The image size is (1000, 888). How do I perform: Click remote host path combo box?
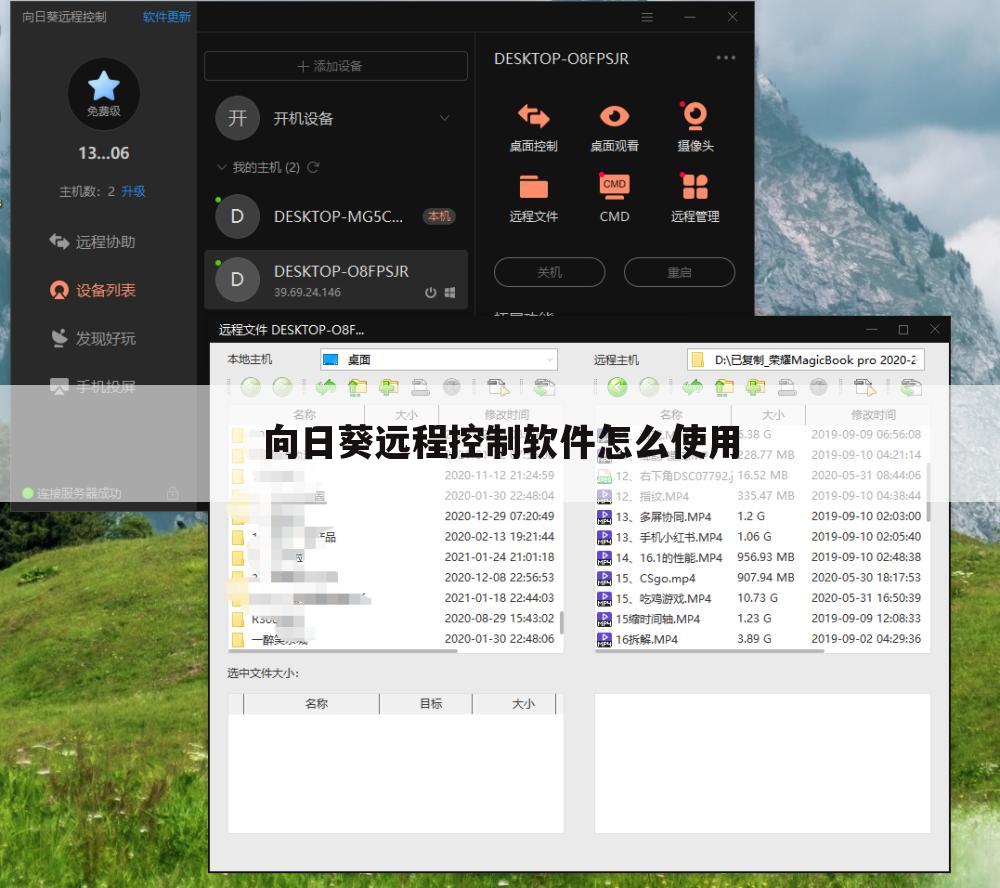(805, 360)
